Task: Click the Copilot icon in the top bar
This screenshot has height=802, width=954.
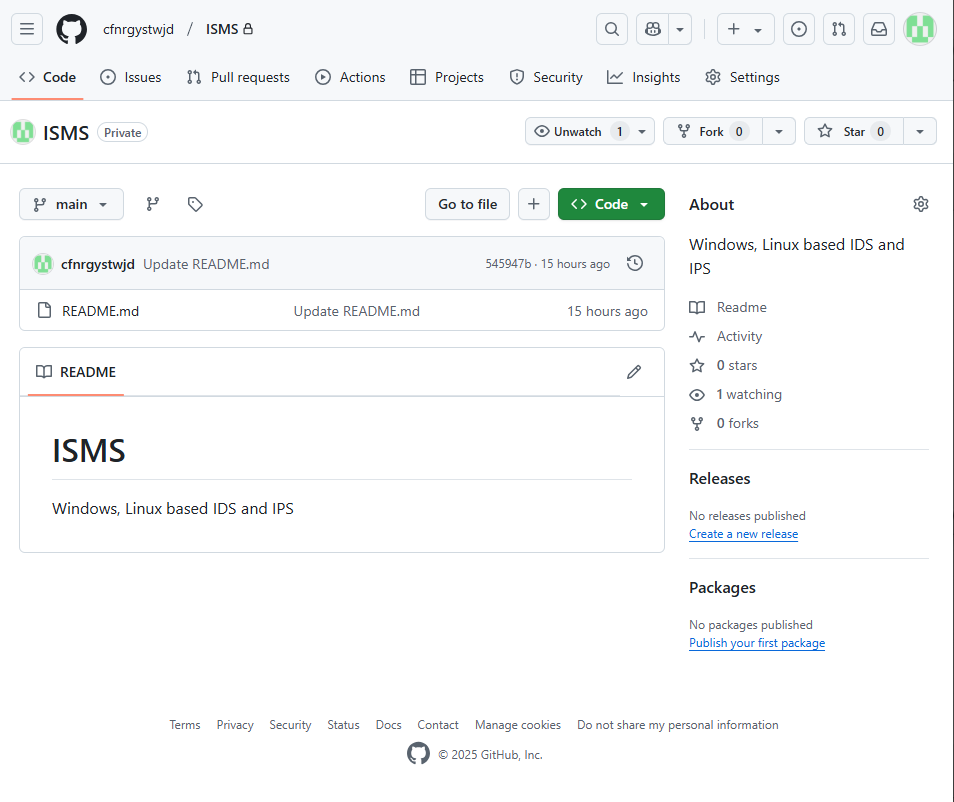Action: [651, 29]
